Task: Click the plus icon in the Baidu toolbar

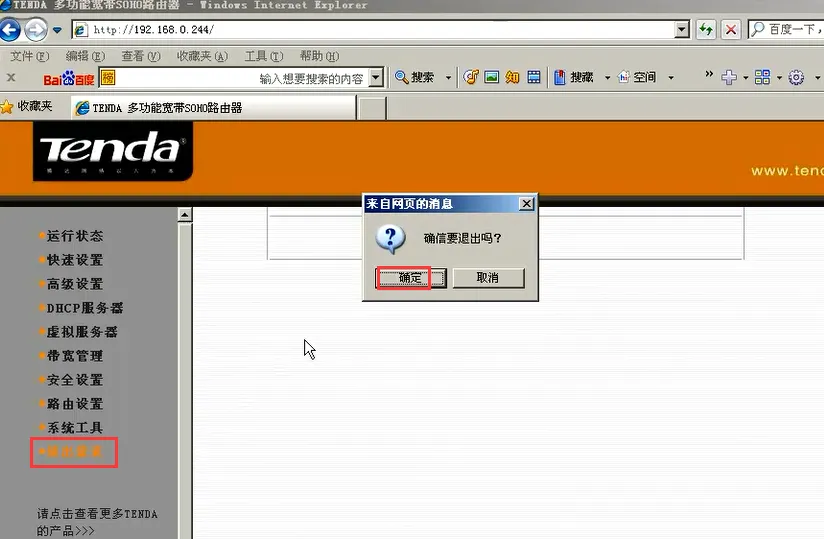Action: click(x=729, y=78)
